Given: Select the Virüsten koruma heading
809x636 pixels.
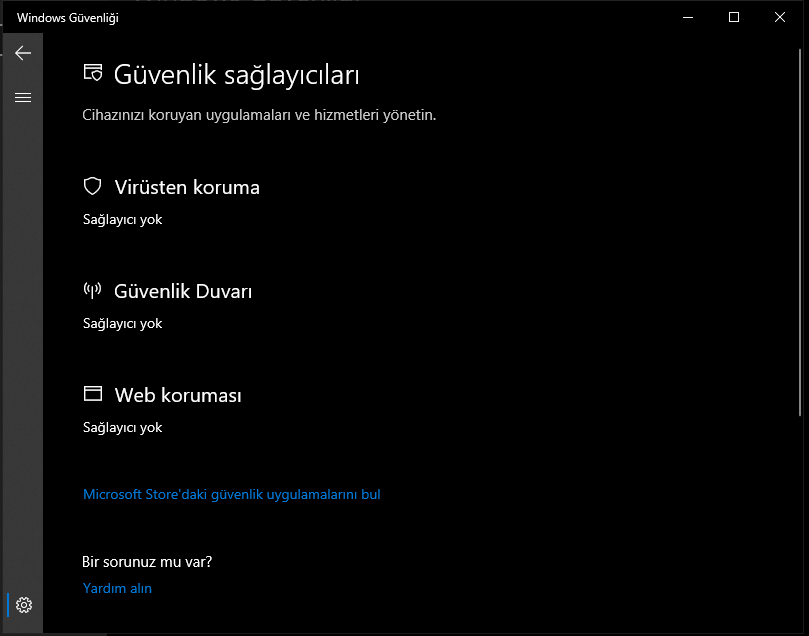Looking at the screenshot, I should pyautogui.click(x=187, y=187).
